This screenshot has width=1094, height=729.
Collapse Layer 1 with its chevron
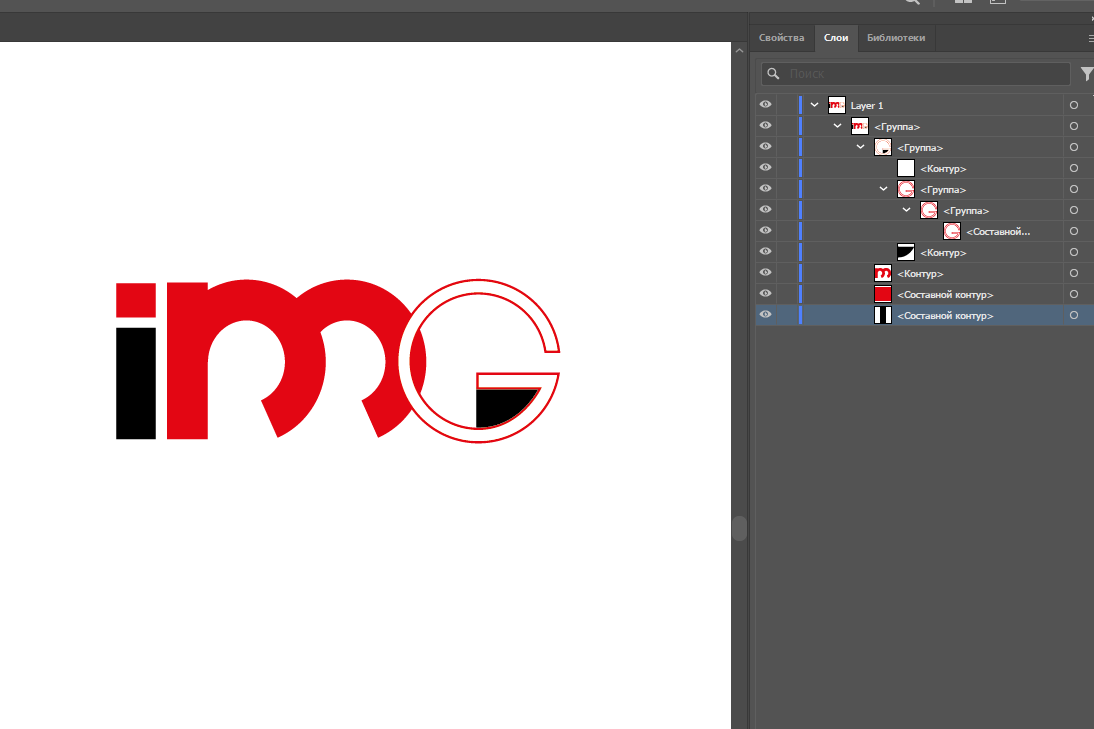[x=815, y=105]
